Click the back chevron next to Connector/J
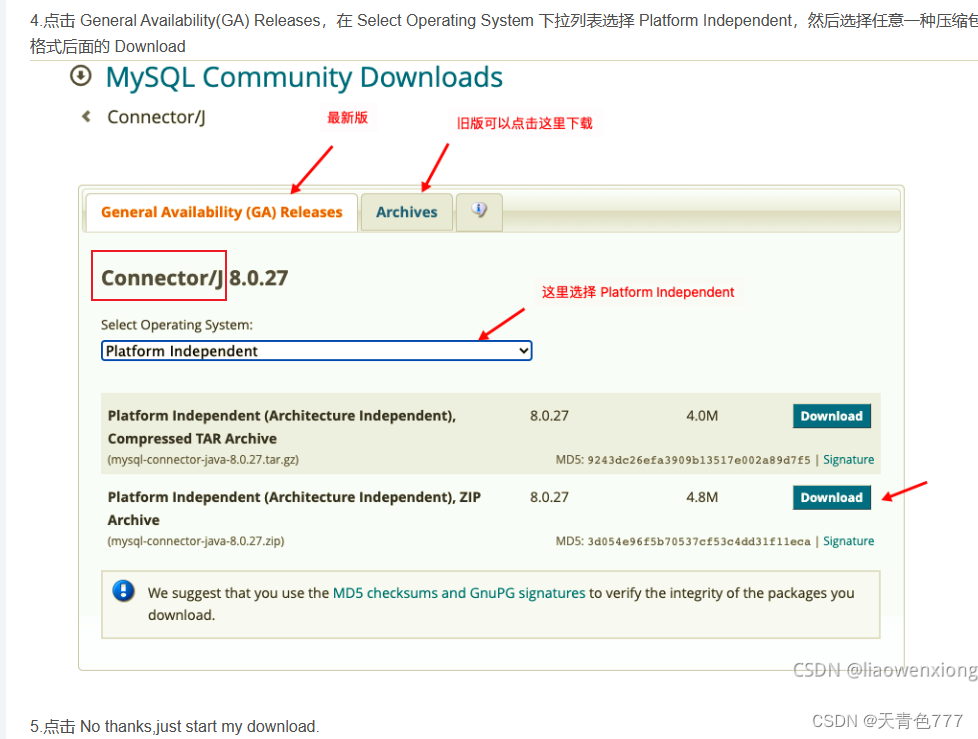 pyautogui.click(x=86, y=116)
